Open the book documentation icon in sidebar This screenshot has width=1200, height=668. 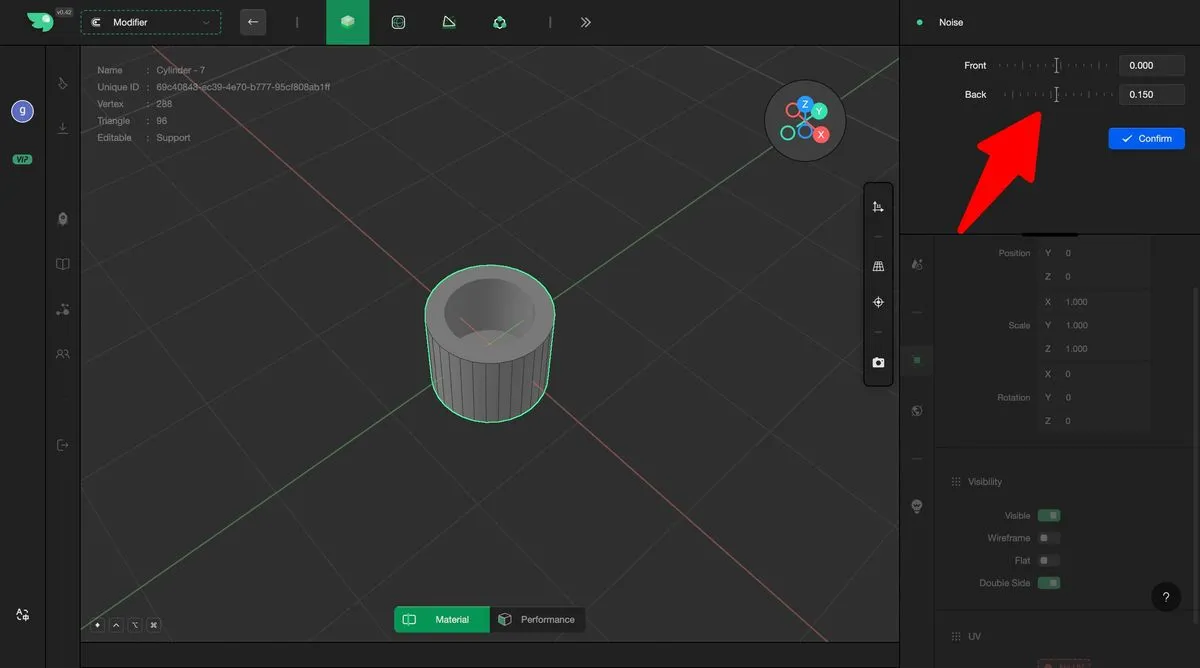pos(63,264)
